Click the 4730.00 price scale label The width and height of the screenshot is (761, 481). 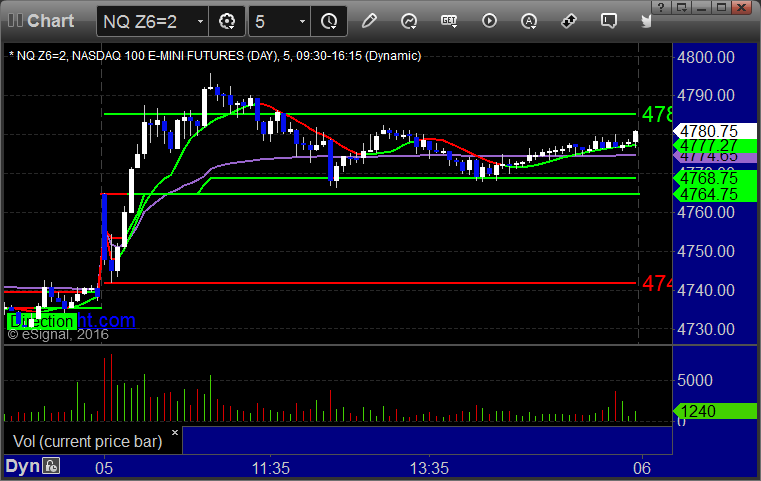point(706,329)
